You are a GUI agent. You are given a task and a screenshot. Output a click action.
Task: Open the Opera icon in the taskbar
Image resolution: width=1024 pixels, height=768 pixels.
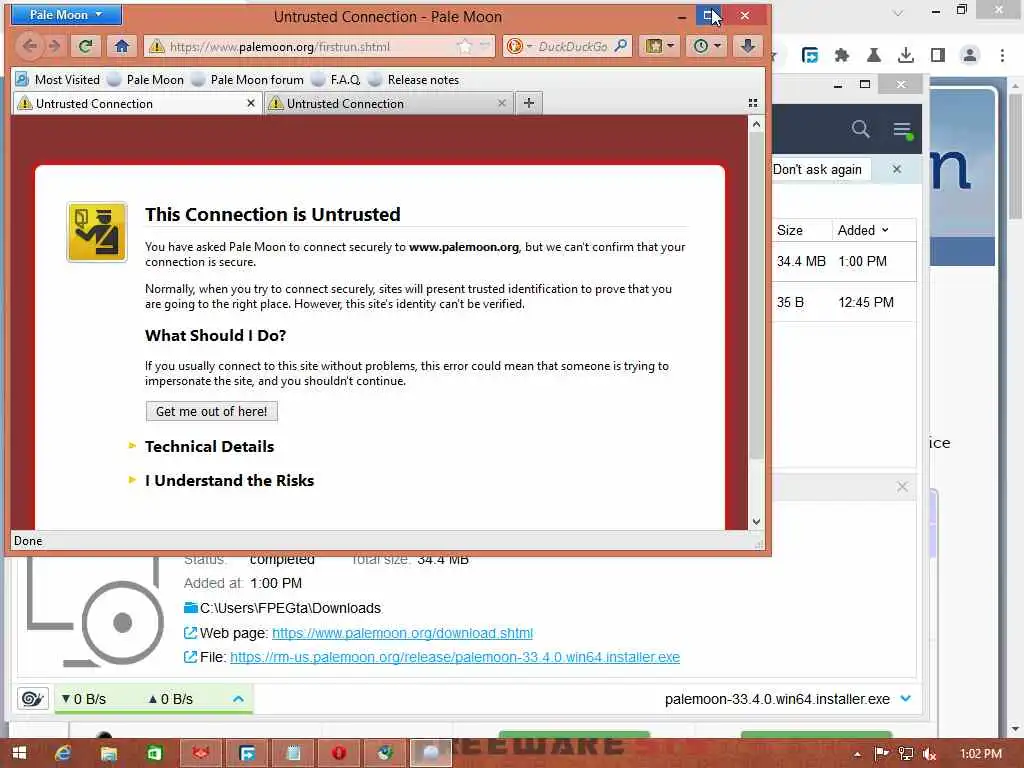click(x=338, y=753)
